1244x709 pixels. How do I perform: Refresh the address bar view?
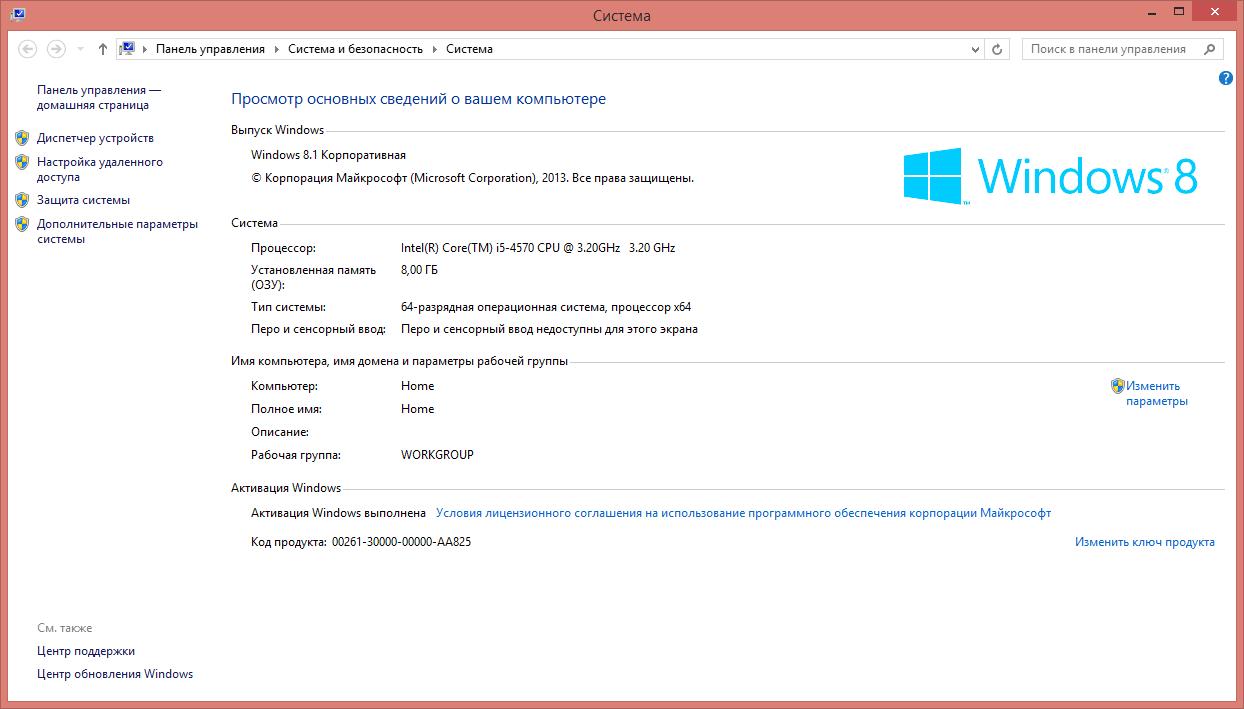click(997, 49)
